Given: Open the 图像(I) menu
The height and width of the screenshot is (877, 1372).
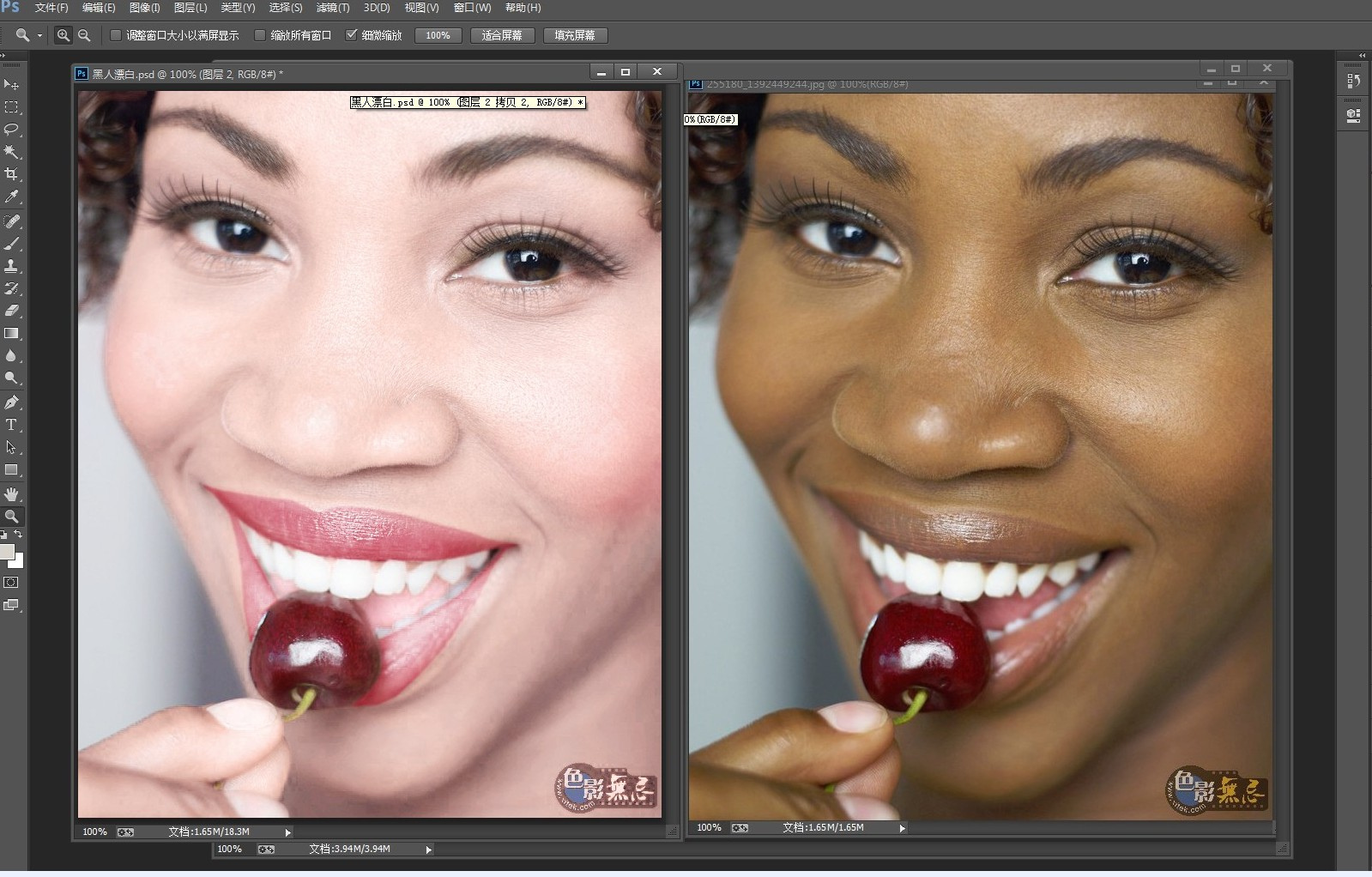Looking at the screenshot, I should coord(144,8).
